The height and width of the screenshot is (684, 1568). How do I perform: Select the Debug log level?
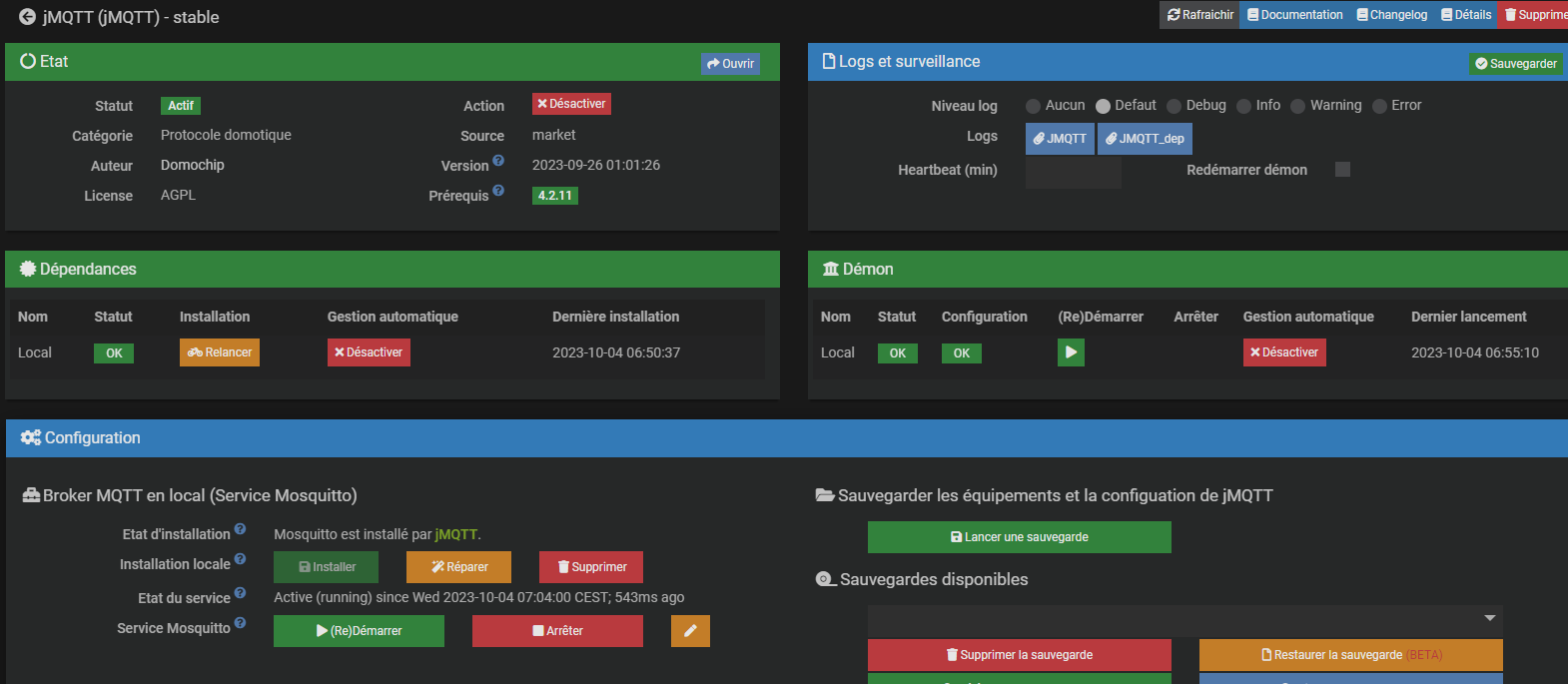pyautogui.click(x=1175, y=106)
